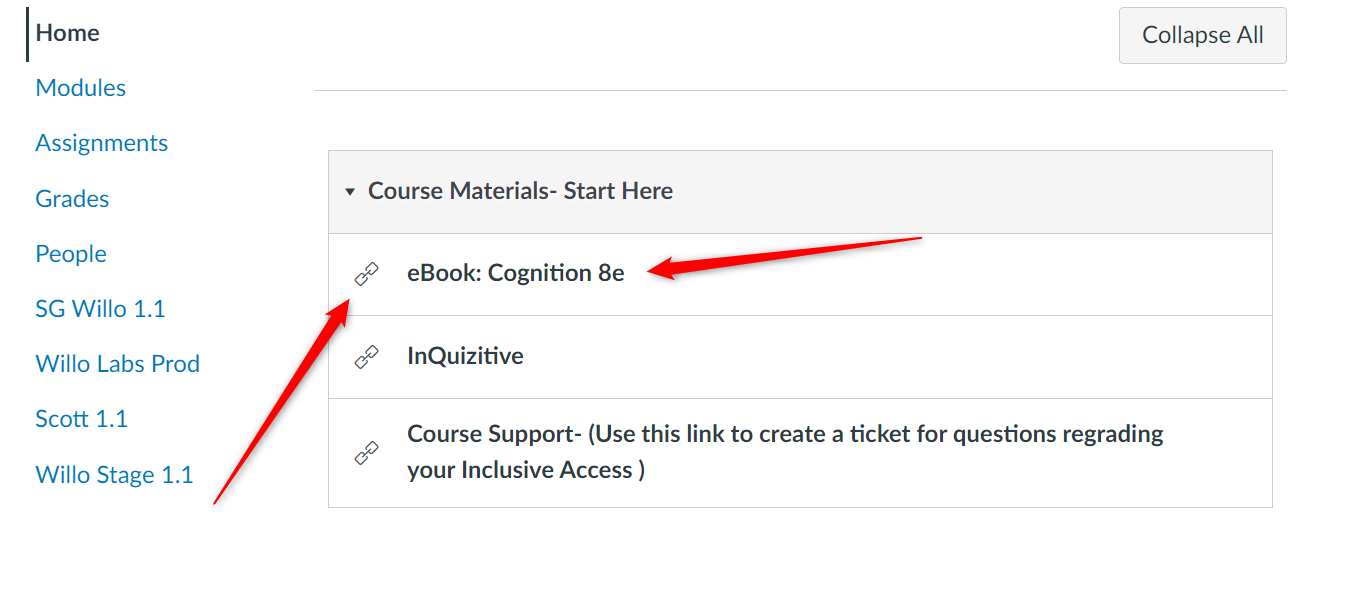Viewport: 1346px width, 602px height.
Task: Click the Course Materials- Start Here title
Action: point(520,191)
